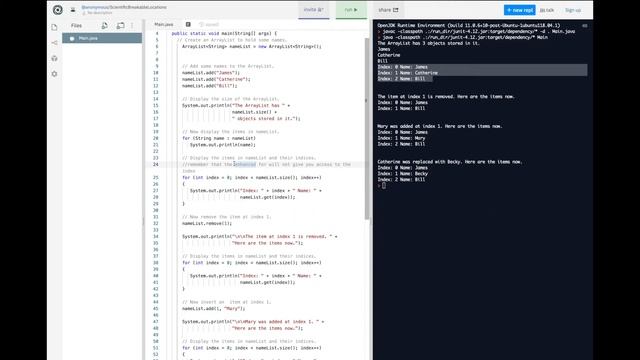The width and height of the screenshot is (640, 360).
Task: Click 'Index: 1 Name: Catherine' in the console
Action: point(407,73)
